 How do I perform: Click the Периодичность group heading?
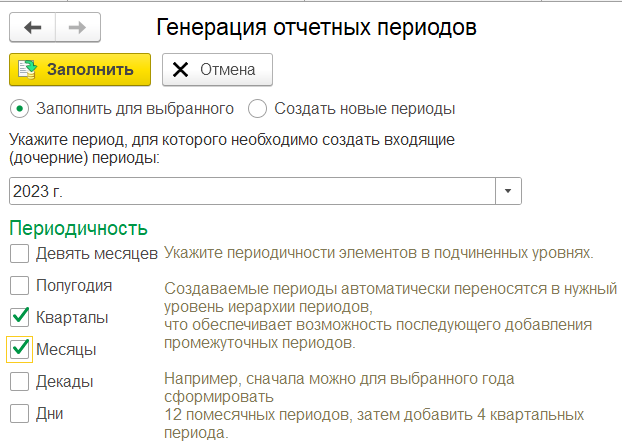pos(79,229)
